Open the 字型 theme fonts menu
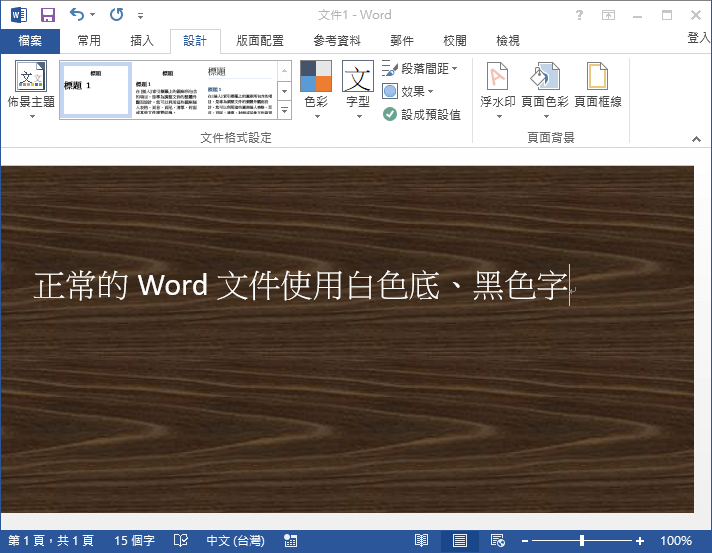Image resolution: width=712 pixels, height=553 pixels. click(x=358, y=90)
